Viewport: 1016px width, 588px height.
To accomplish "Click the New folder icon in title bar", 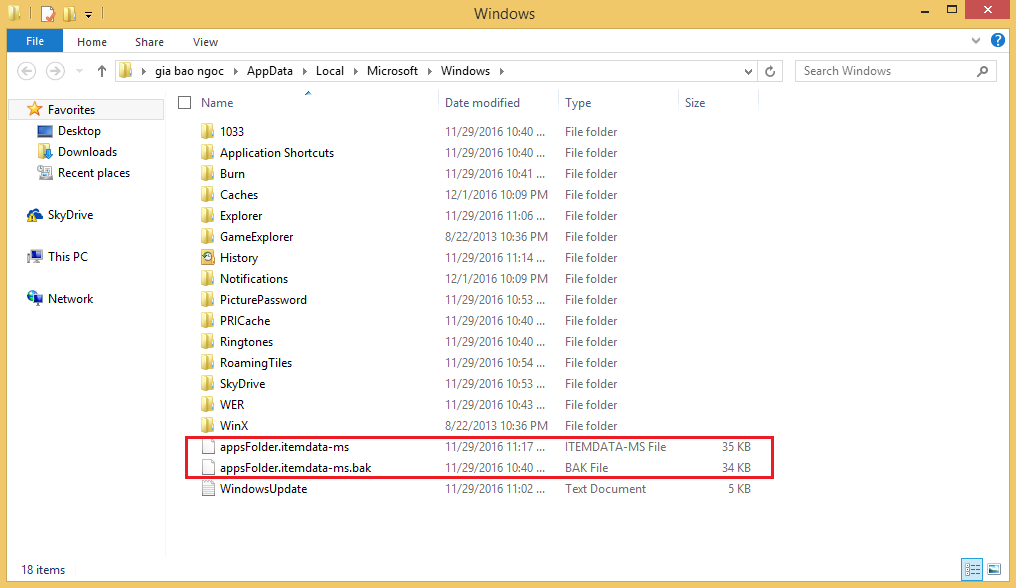I will coord(69,14).
